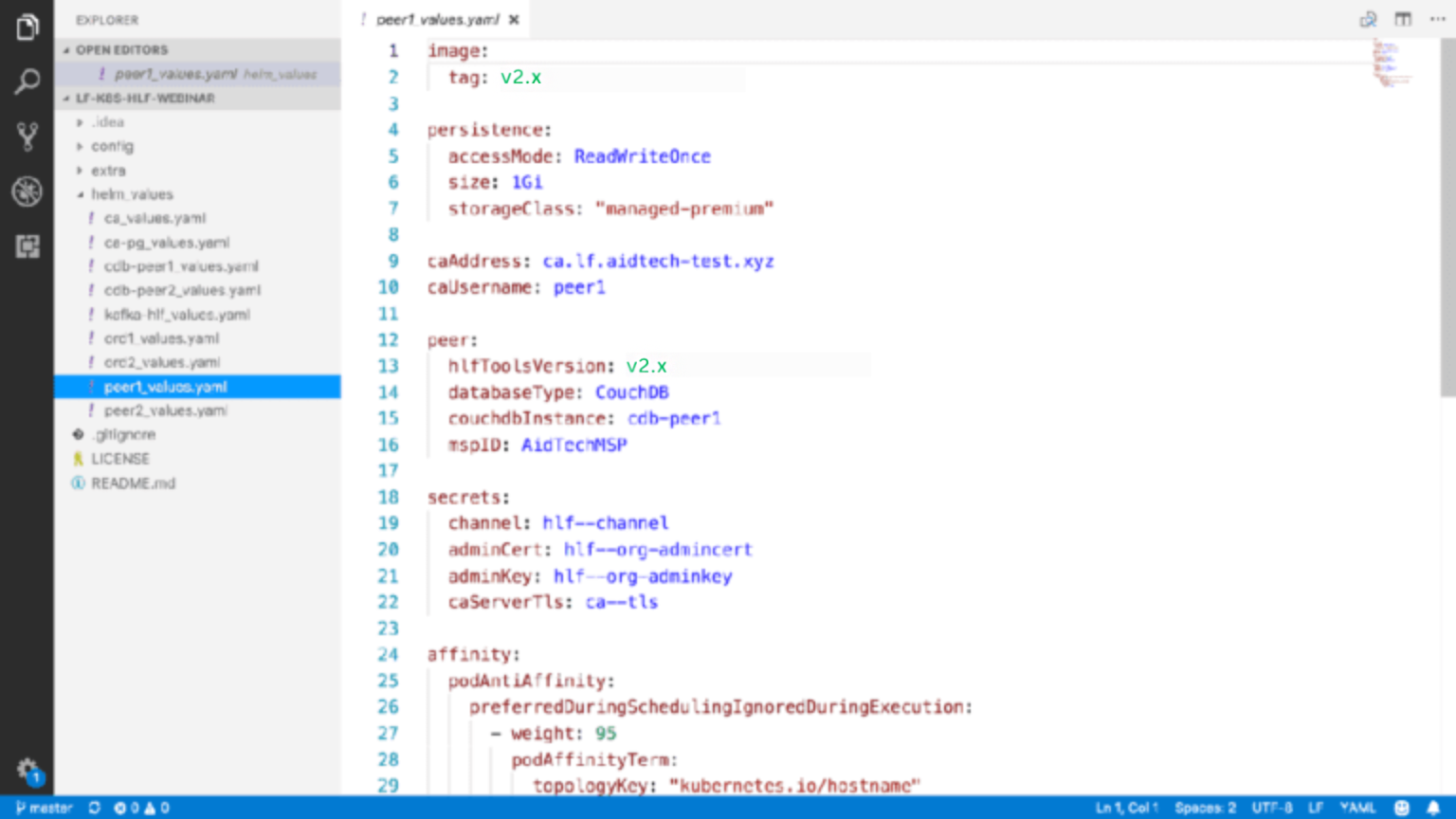Expand the .idea folder
1456x819 pixels.
coord(108,122)
